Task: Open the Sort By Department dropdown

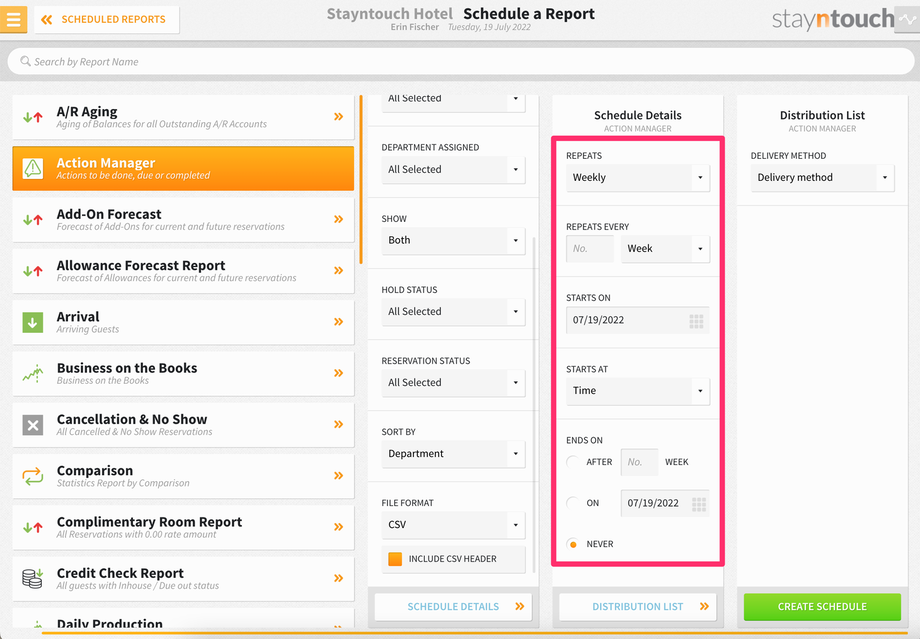Action: tap(453, 454)
